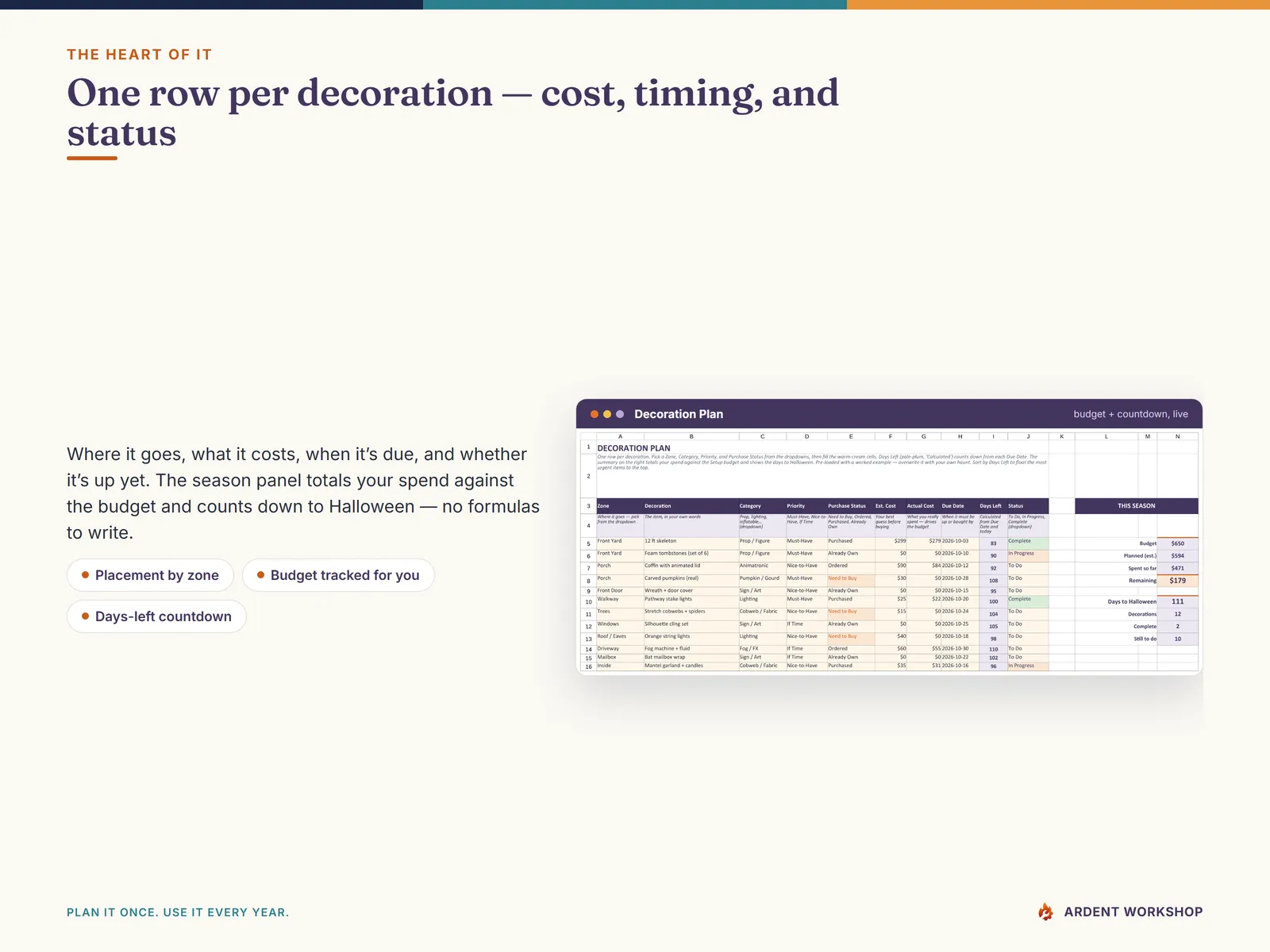Click the Ardent Workshop flame logo
The height and width of the screenshot is (952, 1270).
[x=1046, y=912]
